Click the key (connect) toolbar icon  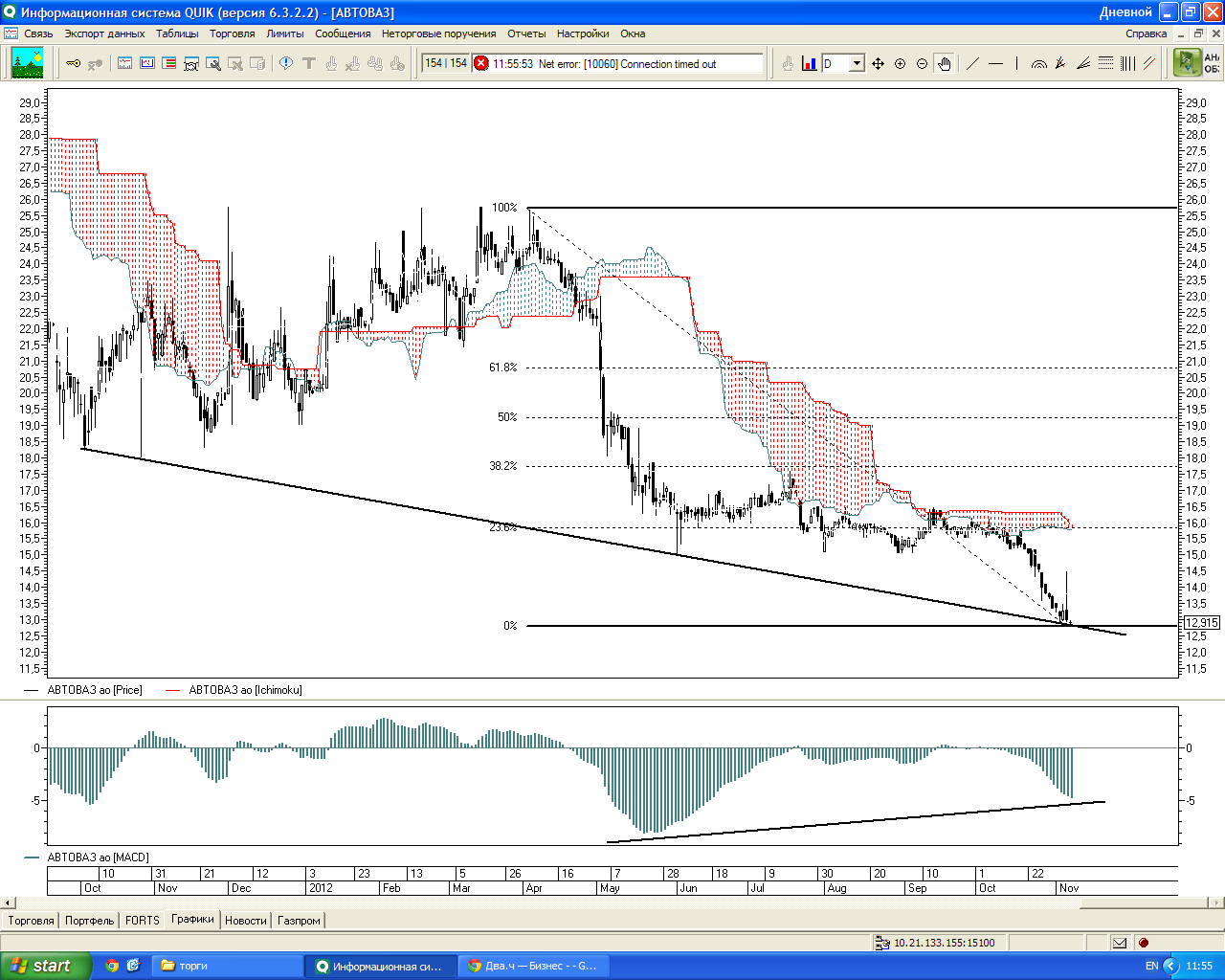[73, 64]
